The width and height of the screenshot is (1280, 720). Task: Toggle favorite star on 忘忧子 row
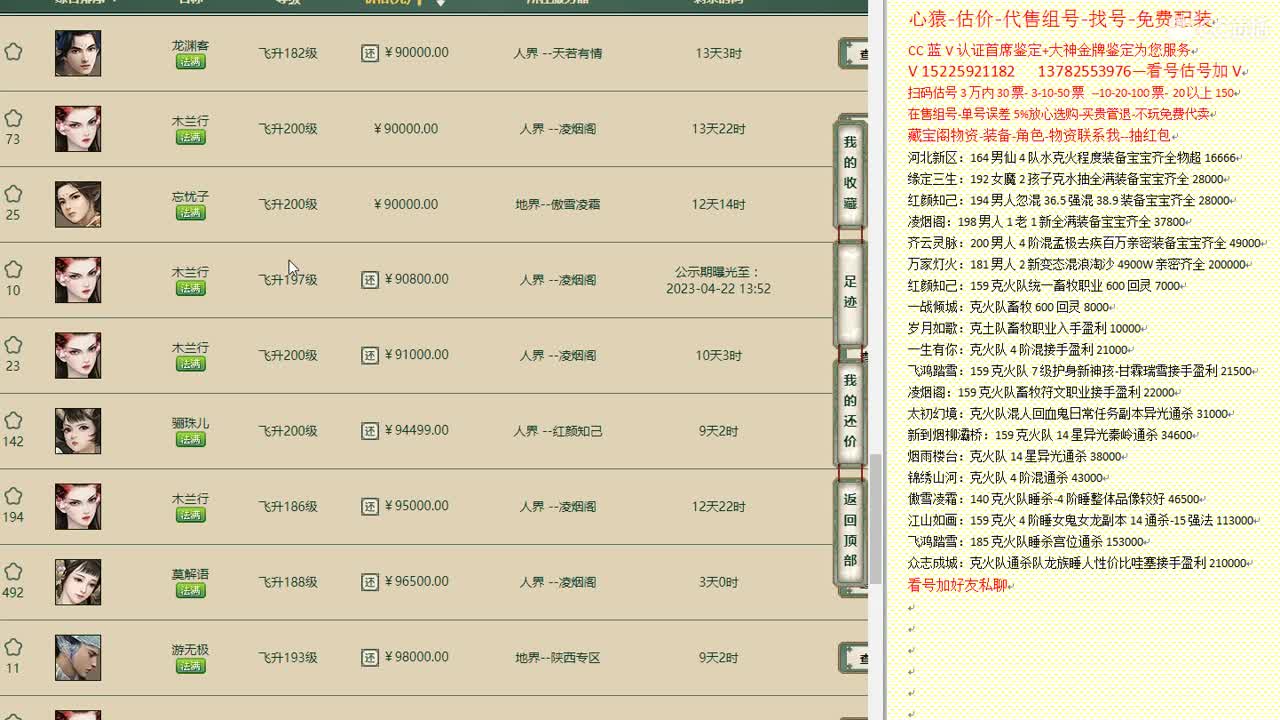click(13, 194)
